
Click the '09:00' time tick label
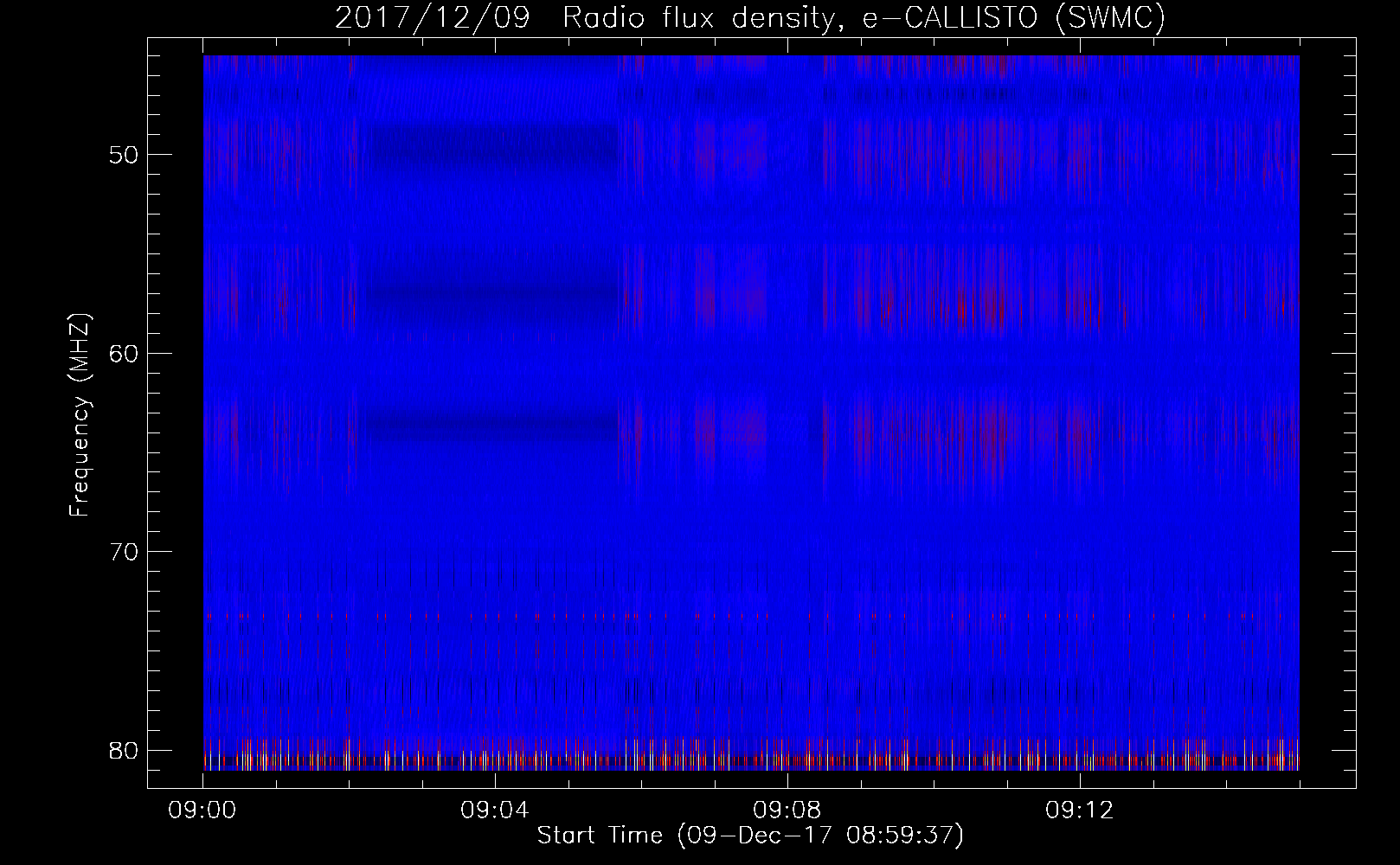203,811
